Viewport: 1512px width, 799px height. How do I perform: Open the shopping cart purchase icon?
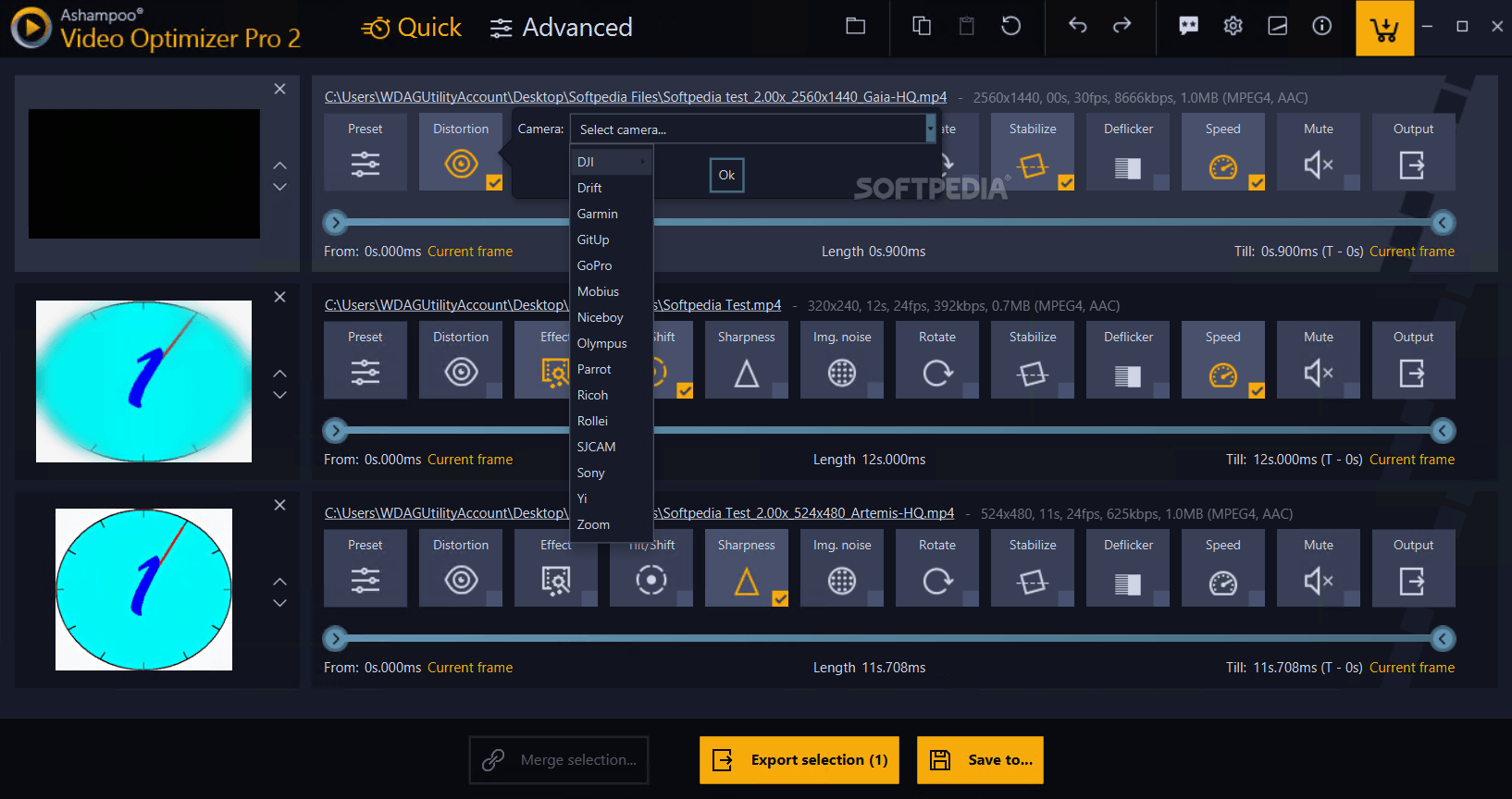(x=1384, y=29)
